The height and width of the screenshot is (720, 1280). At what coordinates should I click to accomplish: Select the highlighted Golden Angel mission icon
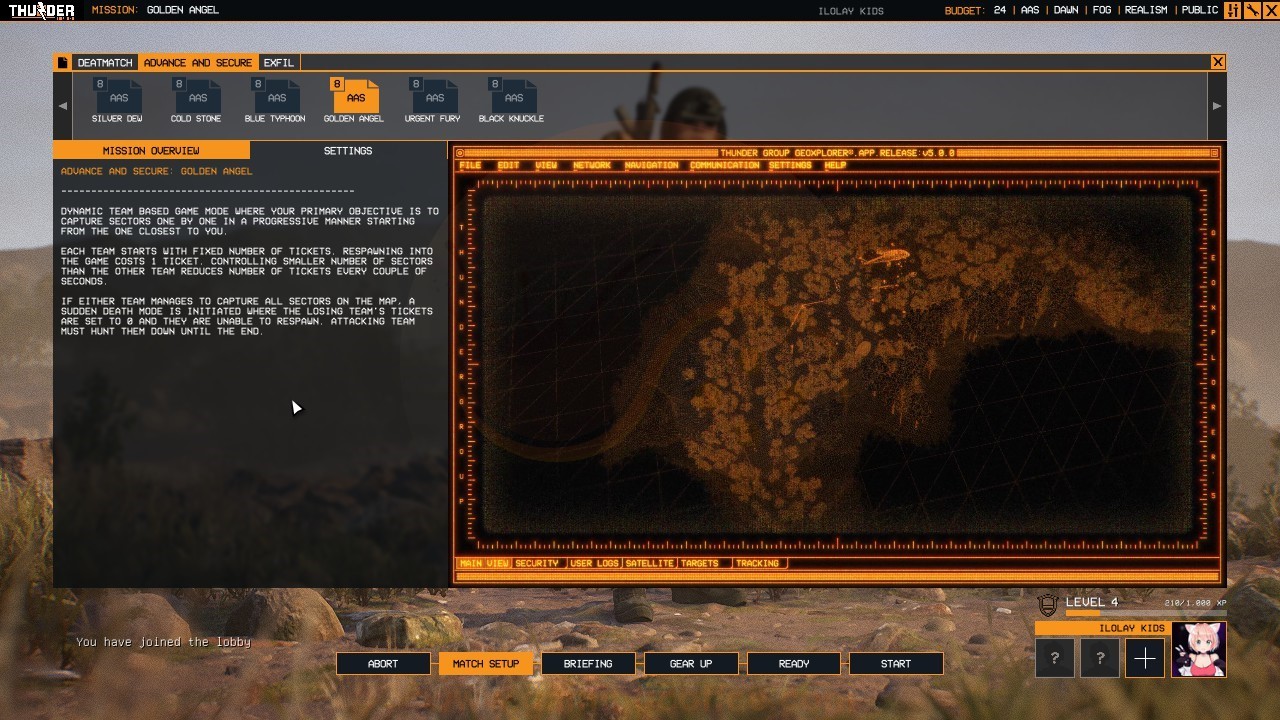click(354, 96)
